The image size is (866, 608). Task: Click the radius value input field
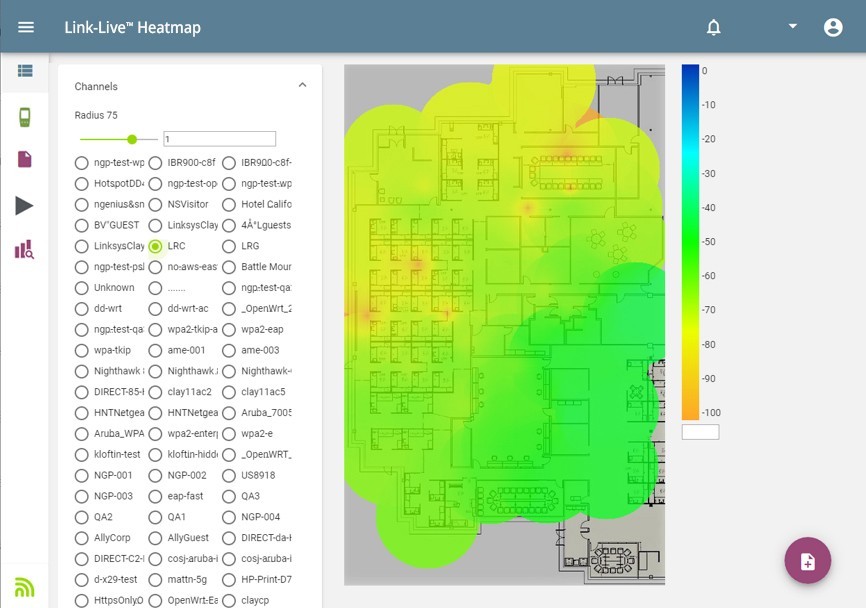pos(219,139)
